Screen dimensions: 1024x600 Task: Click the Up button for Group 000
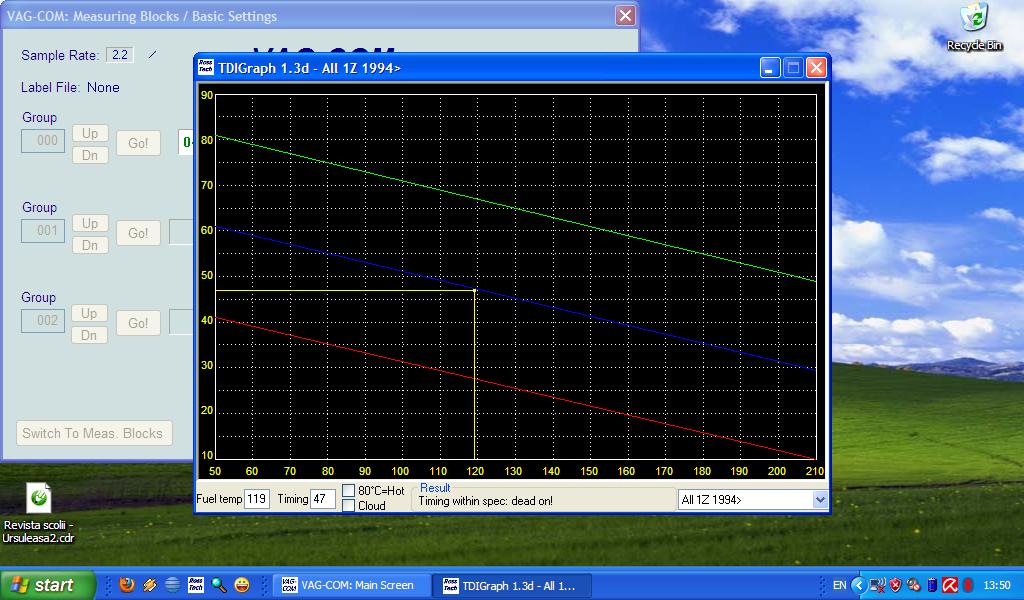pyautogui.click(x=90, y=133)
